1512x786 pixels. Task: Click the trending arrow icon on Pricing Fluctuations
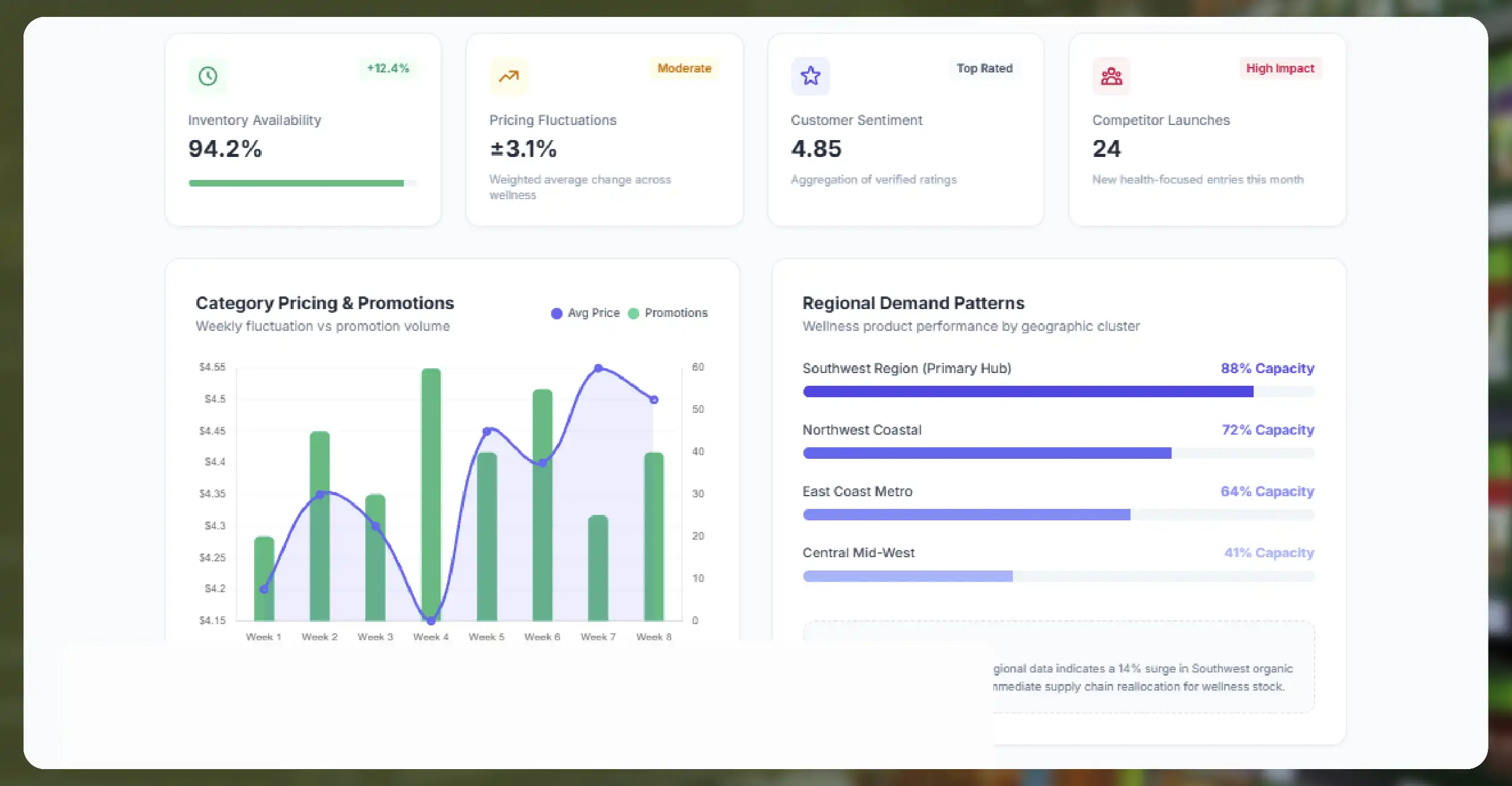(x=509, y=76)
